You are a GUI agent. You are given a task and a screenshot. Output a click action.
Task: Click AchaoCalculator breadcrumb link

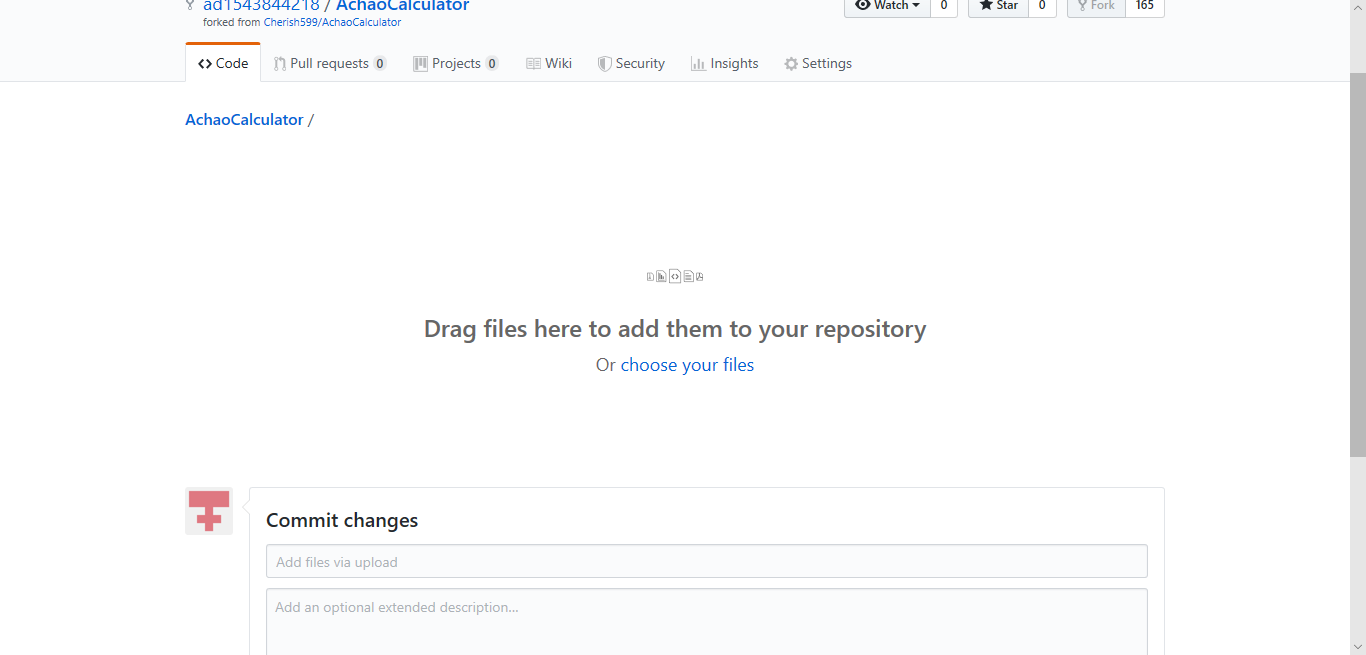click(x=244, y=120)
